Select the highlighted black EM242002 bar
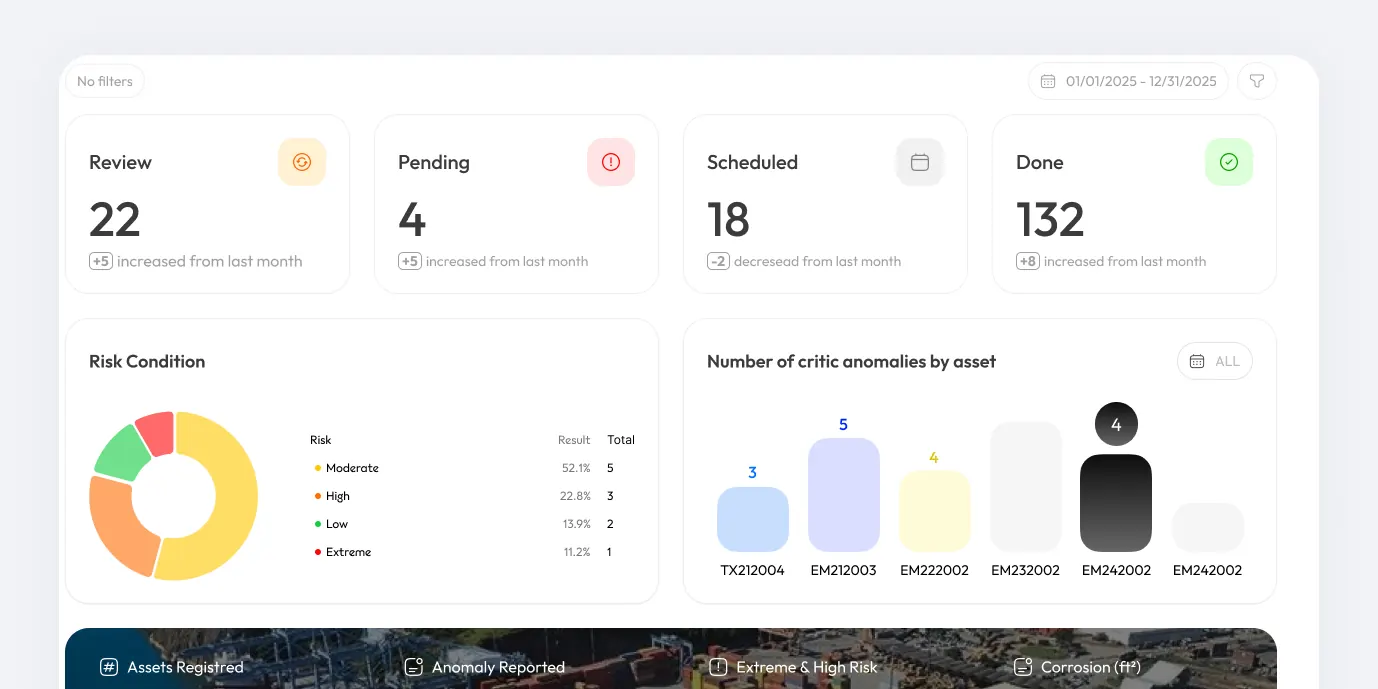The height and width of the screenshot is (689, 1378). tap(1116, 503)
